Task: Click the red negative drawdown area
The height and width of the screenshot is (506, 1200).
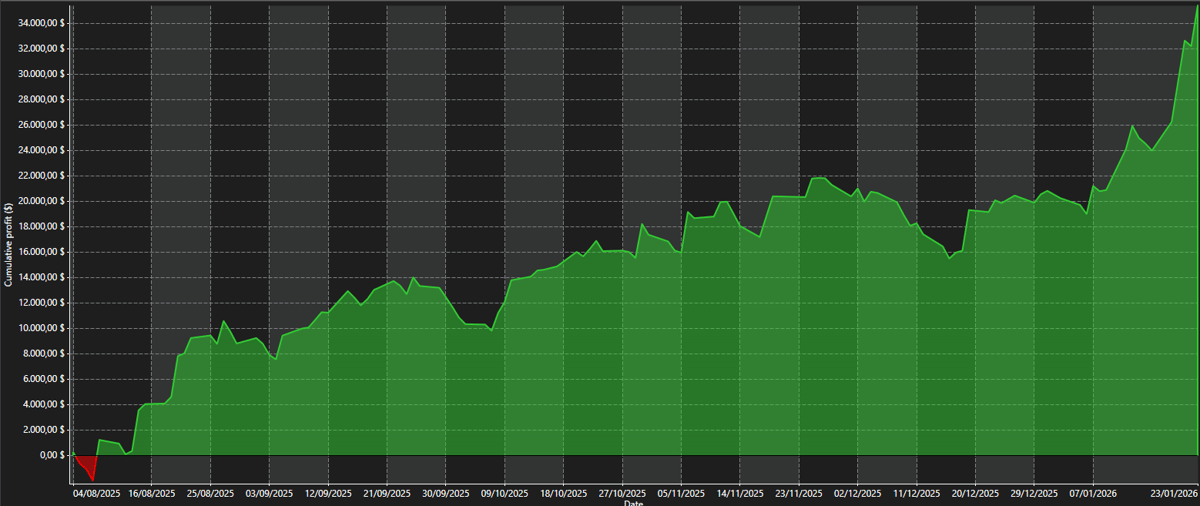Action: (x=88, y=465)
